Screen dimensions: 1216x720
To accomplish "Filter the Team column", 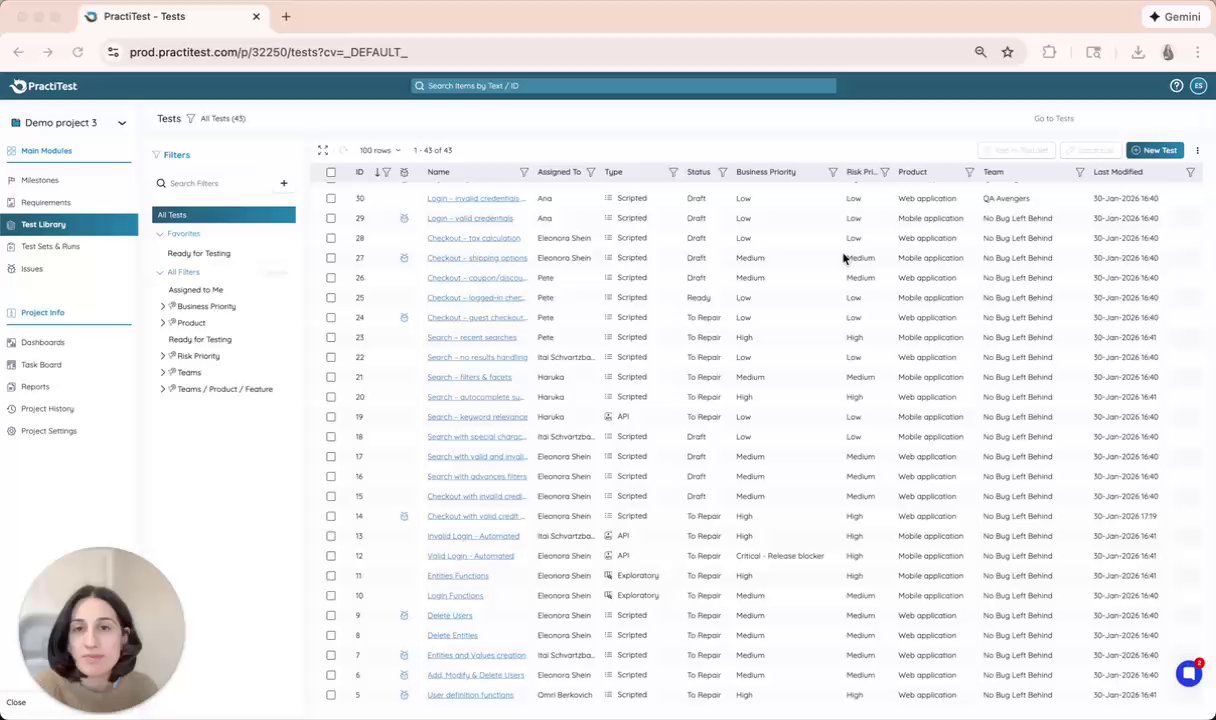I will pyautogui.click(x=1080, y=172).
